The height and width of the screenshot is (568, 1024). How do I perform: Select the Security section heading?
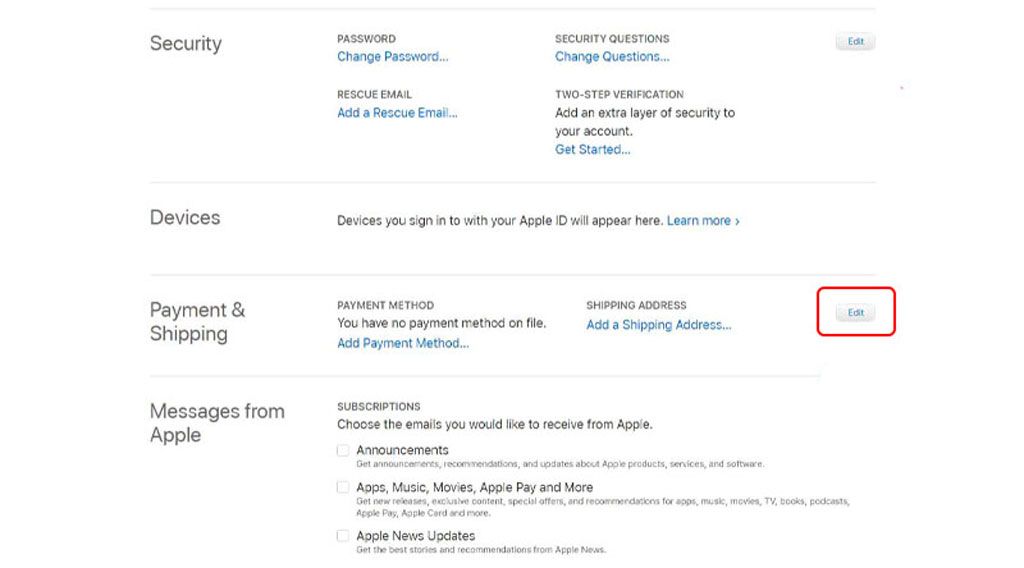click(185, 43)
